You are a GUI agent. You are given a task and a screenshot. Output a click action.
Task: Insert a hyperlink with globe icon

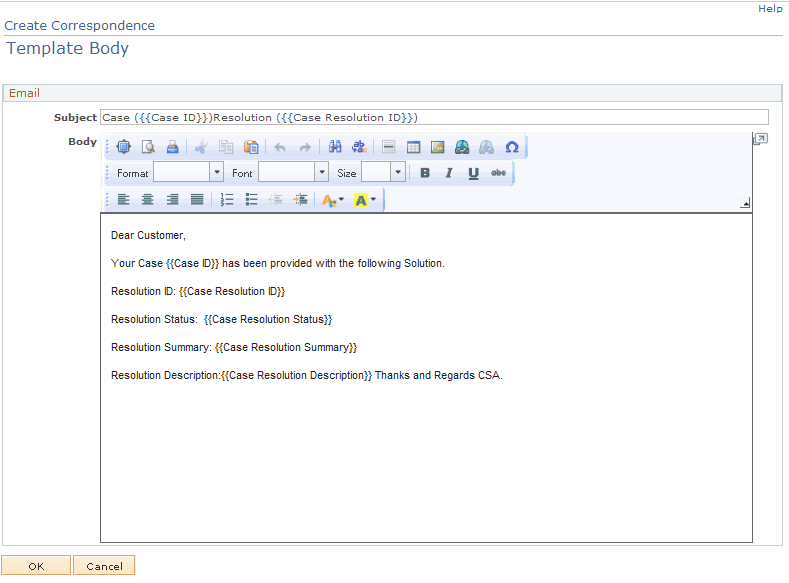point(462,147)
